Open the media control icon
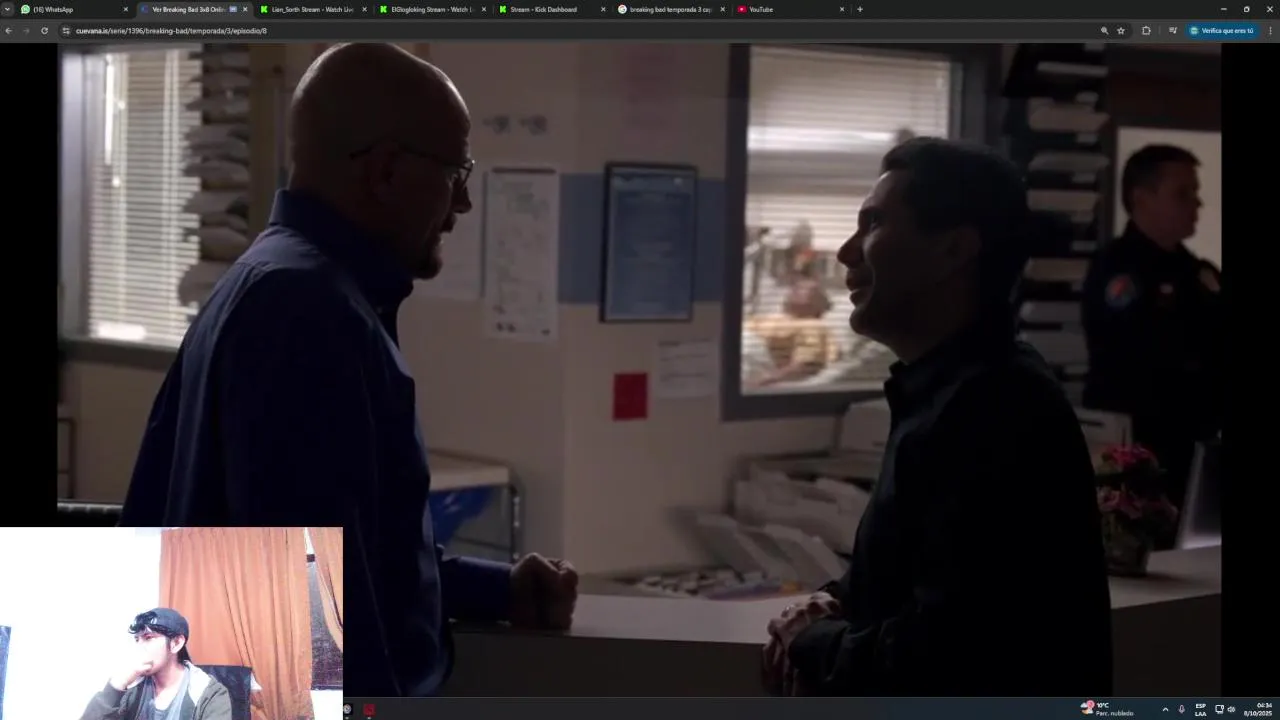1280x720 pixels. [1173, 31]
